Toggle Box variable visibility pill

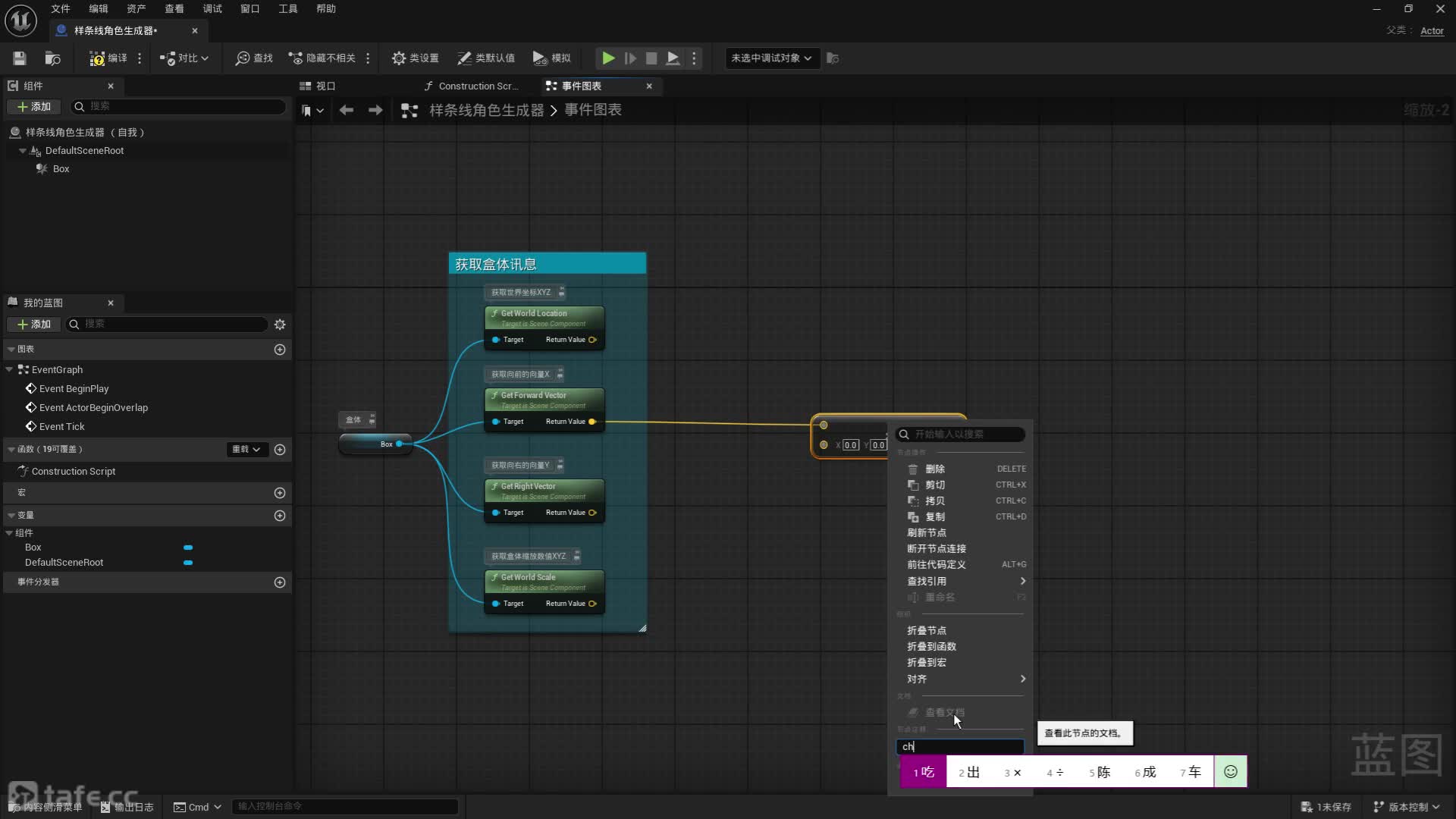pos(188,548)
